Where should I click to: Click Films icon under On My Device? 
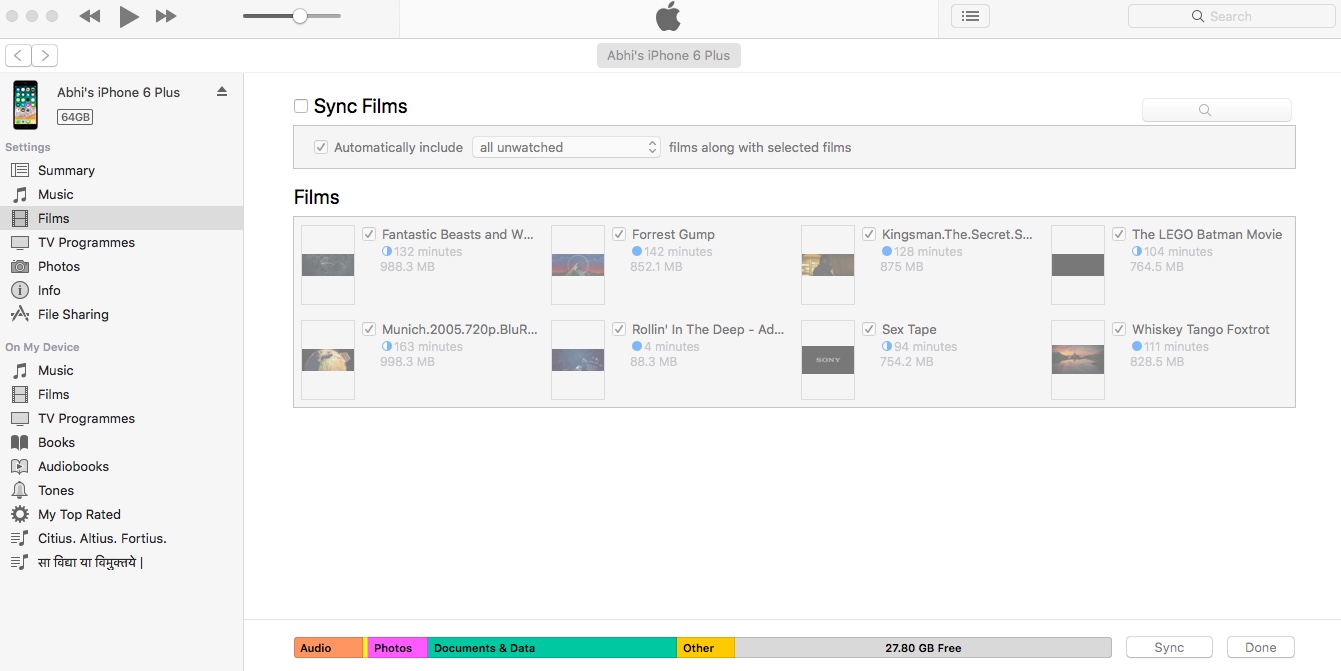coord(20,394)
